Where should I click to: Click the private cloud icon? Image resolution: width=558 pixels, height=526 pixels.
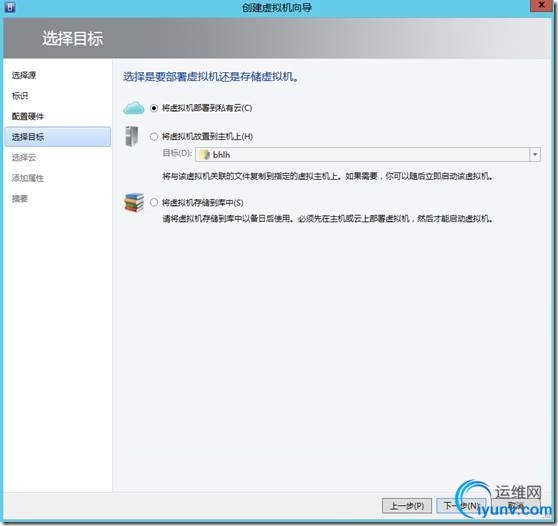[x=133, y=107]
